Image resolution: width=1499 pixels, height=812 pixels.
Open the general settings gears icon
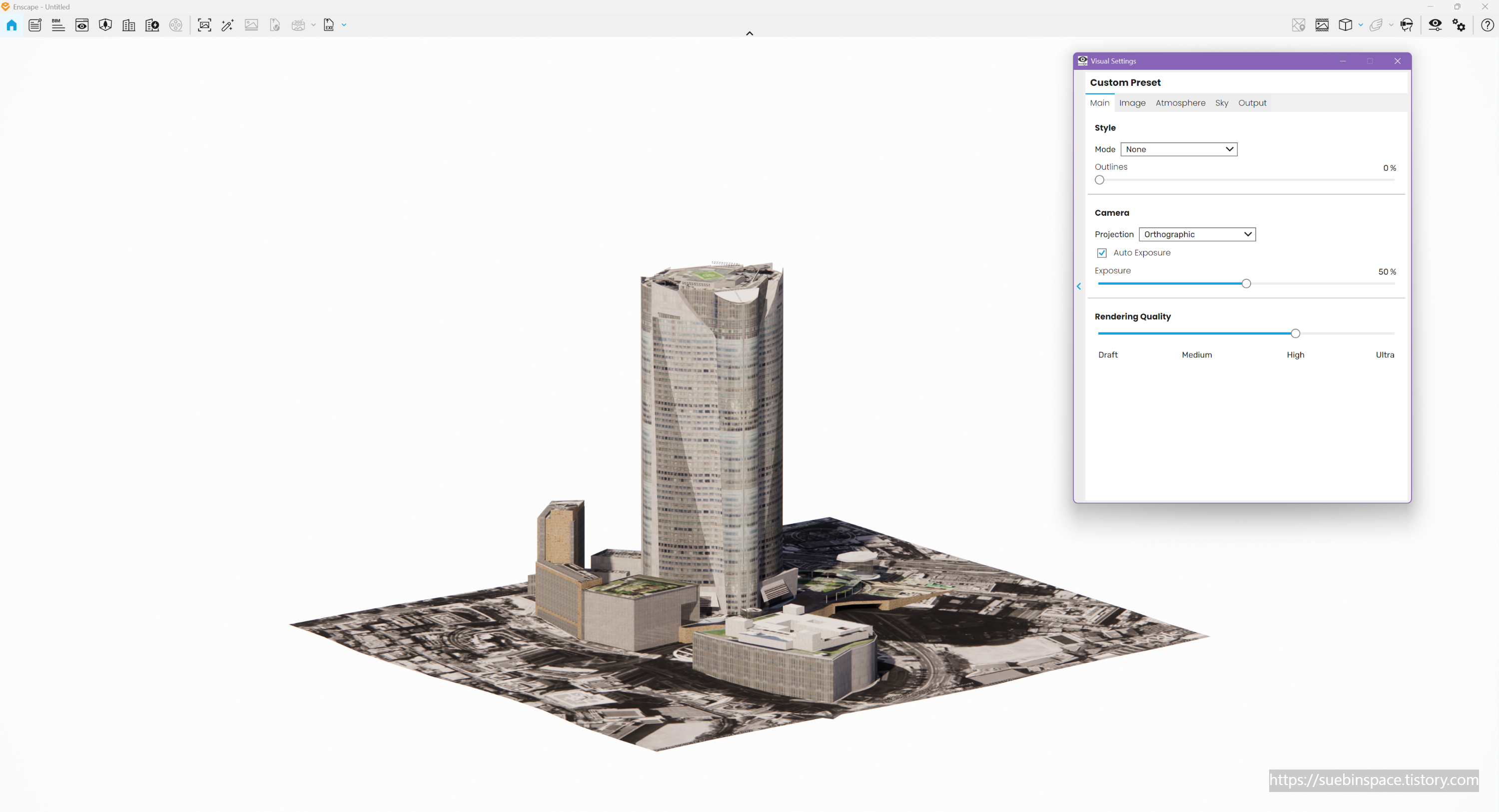click(x=1459, y=25)
